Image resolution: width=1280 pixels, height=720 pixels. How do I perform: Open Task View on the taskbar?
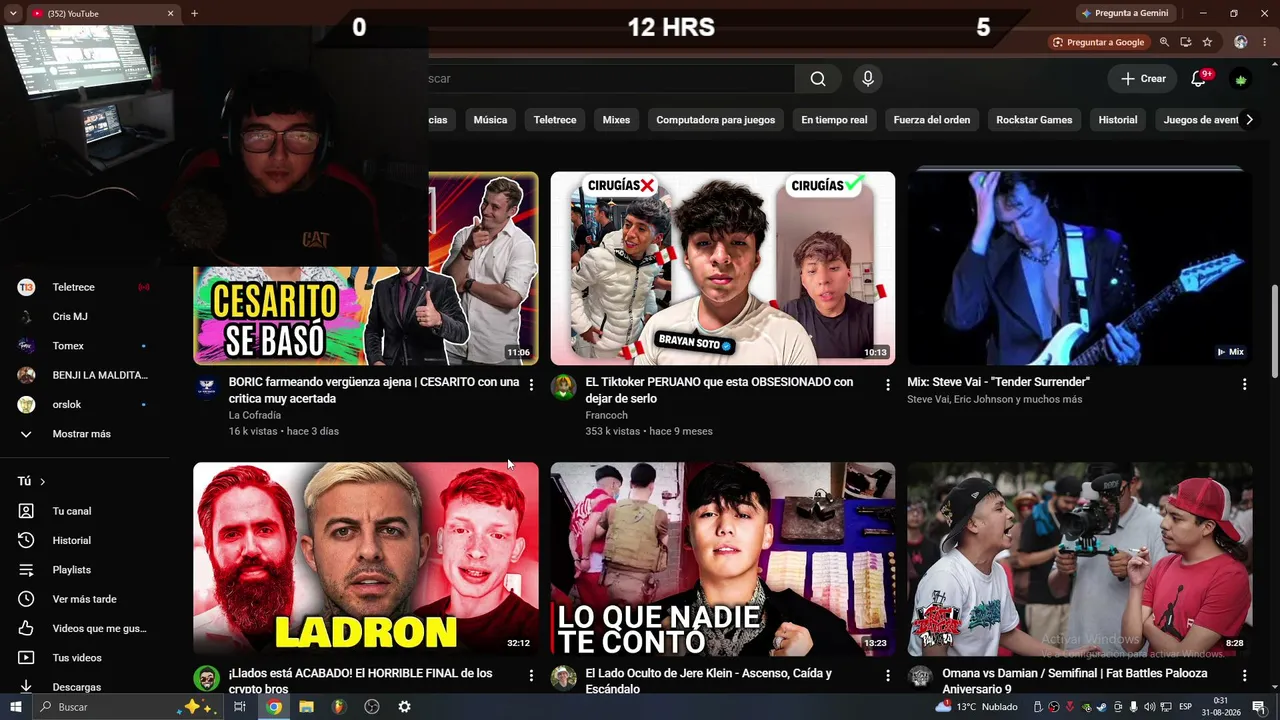[x=240, y=707]
